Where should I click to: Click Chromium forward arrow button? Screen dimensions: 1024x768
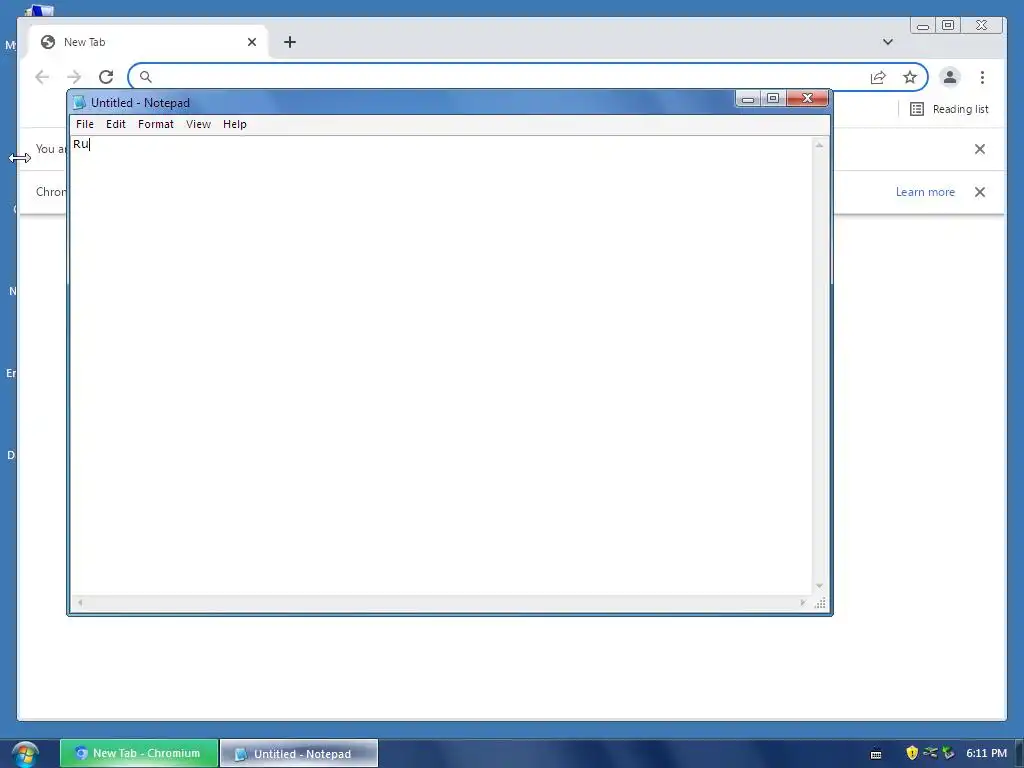[74, 77]
